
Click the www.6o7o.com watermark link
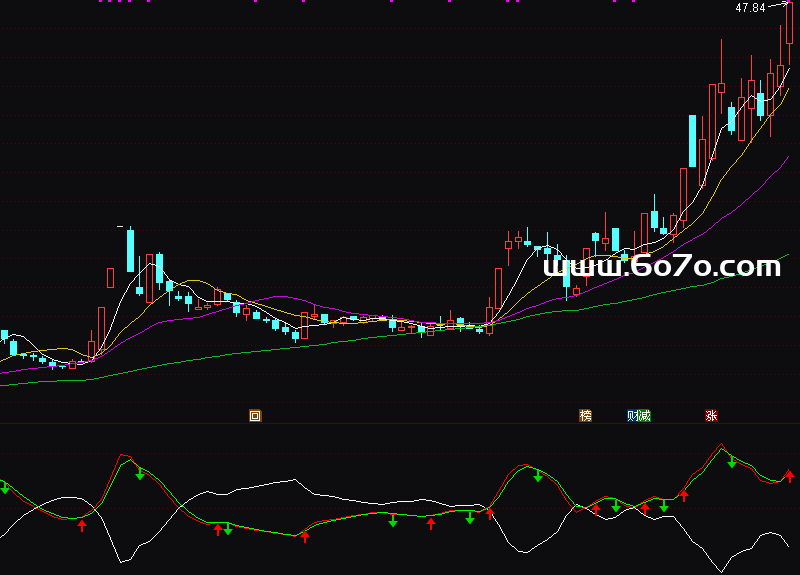[661, 266]
